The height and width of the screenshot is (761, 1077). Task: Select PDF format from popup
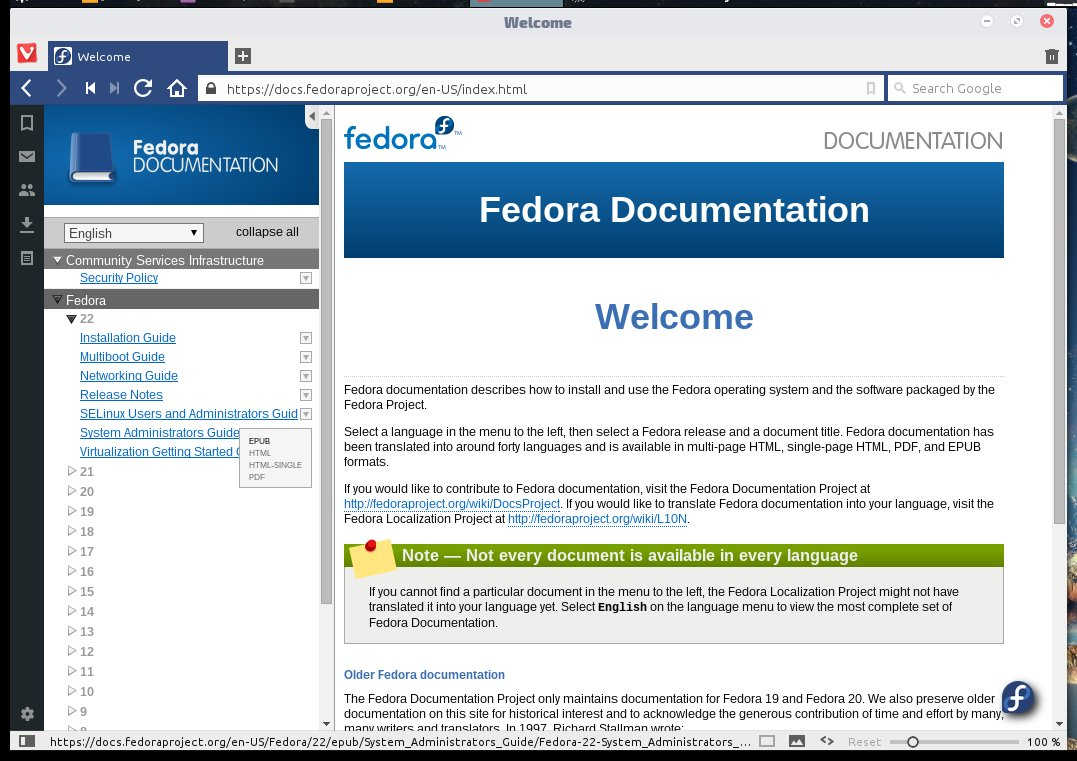point(256,477)
